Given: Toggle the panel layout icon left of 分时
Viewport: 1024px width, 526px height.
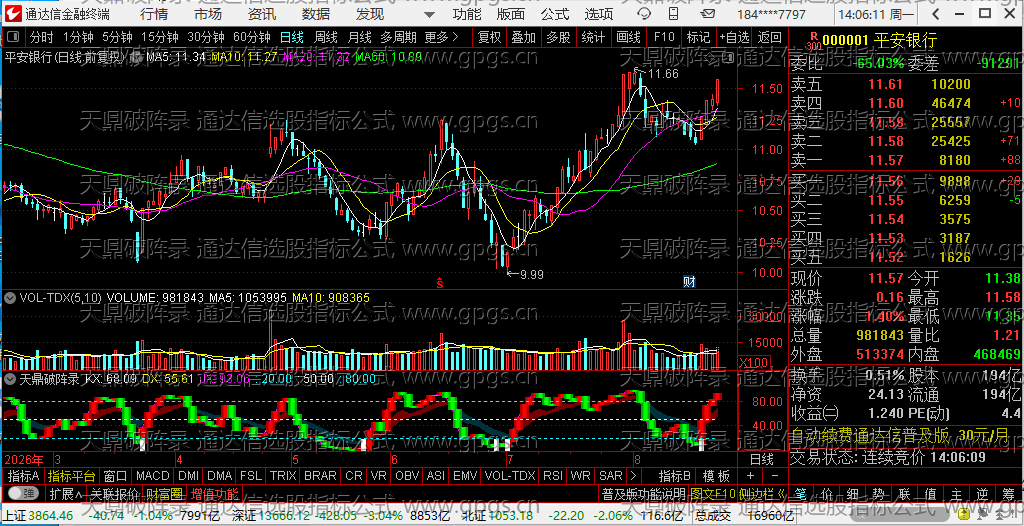Looking at the screenshot, I should click(x=14, y=37).
